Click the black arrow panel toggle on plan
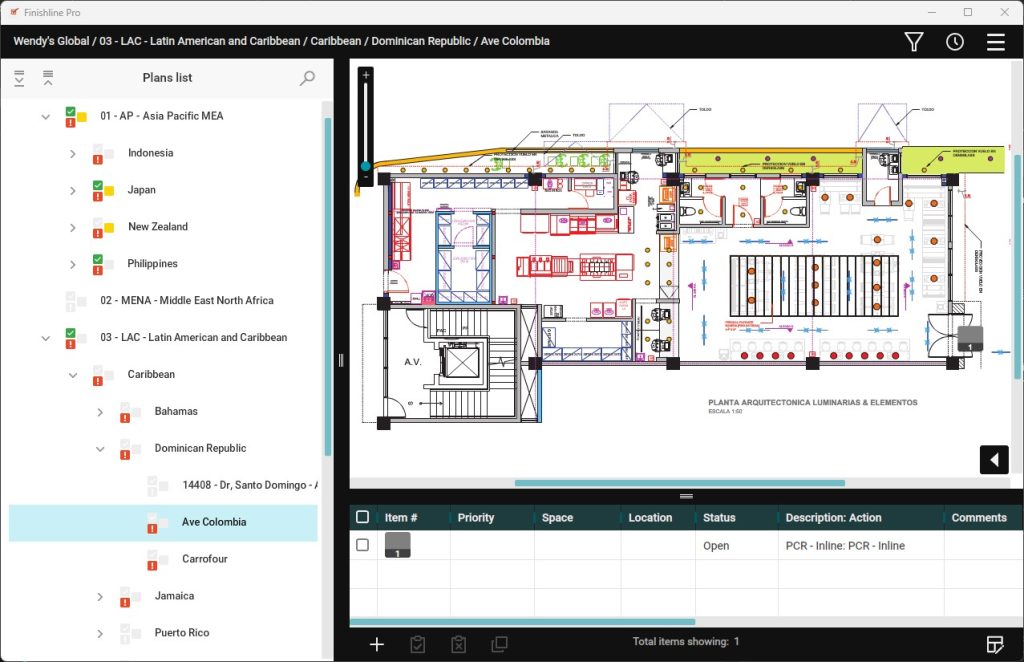 click(x=993, y=459)
